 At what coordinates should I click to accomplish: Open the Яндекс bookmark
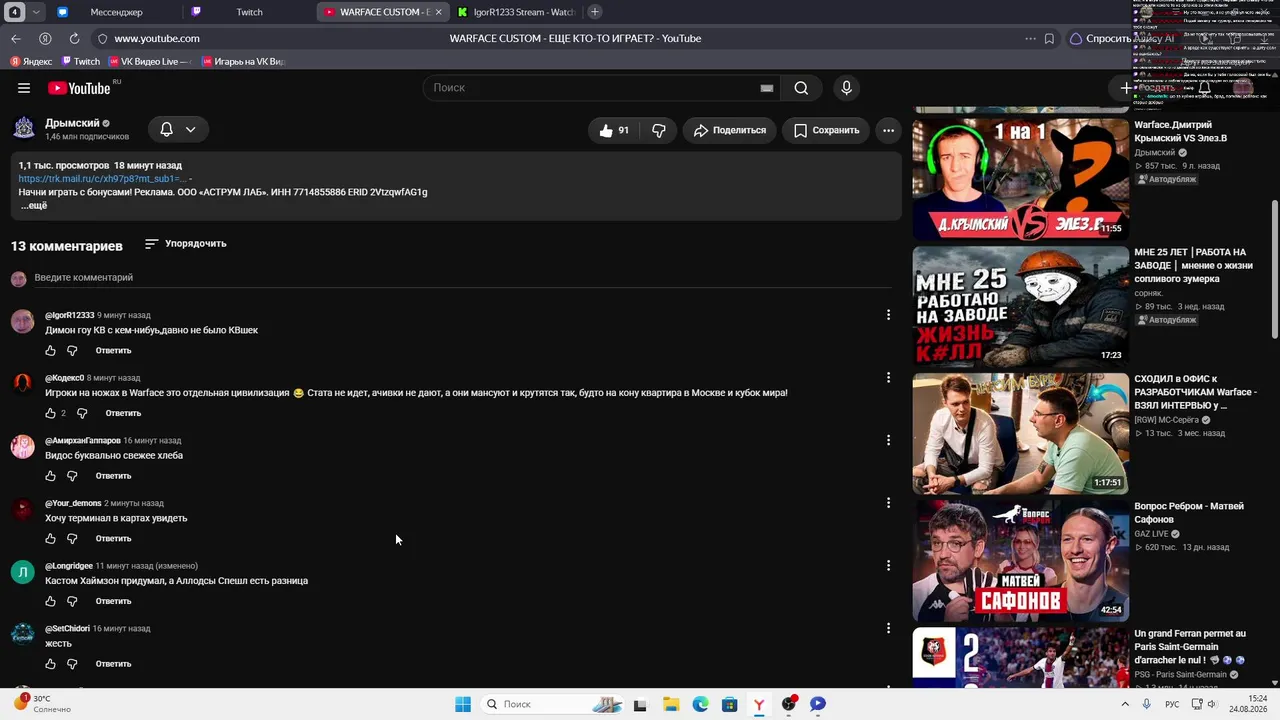pos(30,62)
